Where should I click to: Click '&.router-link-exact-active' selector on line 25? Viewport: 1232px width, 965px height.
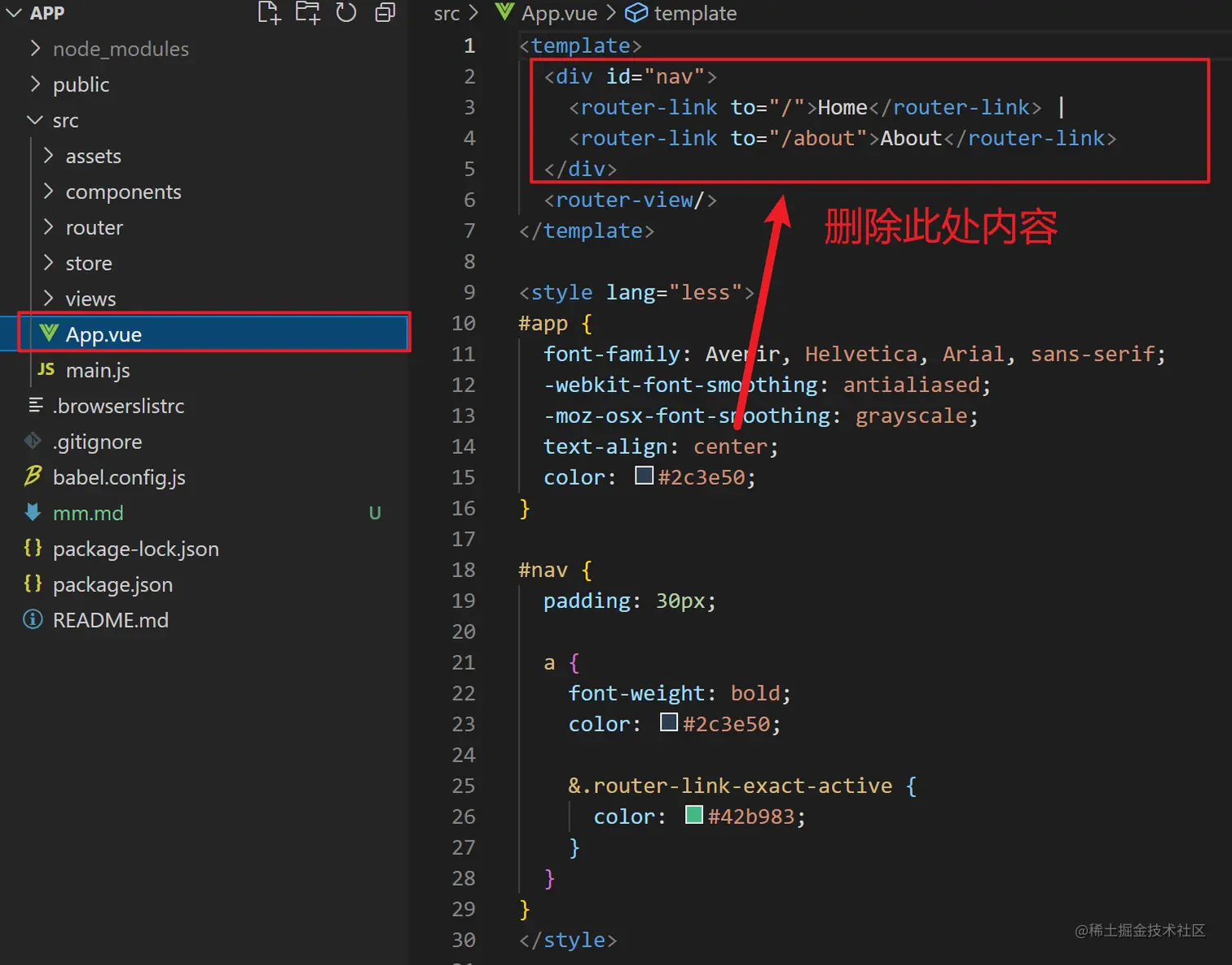coord(731,786)
